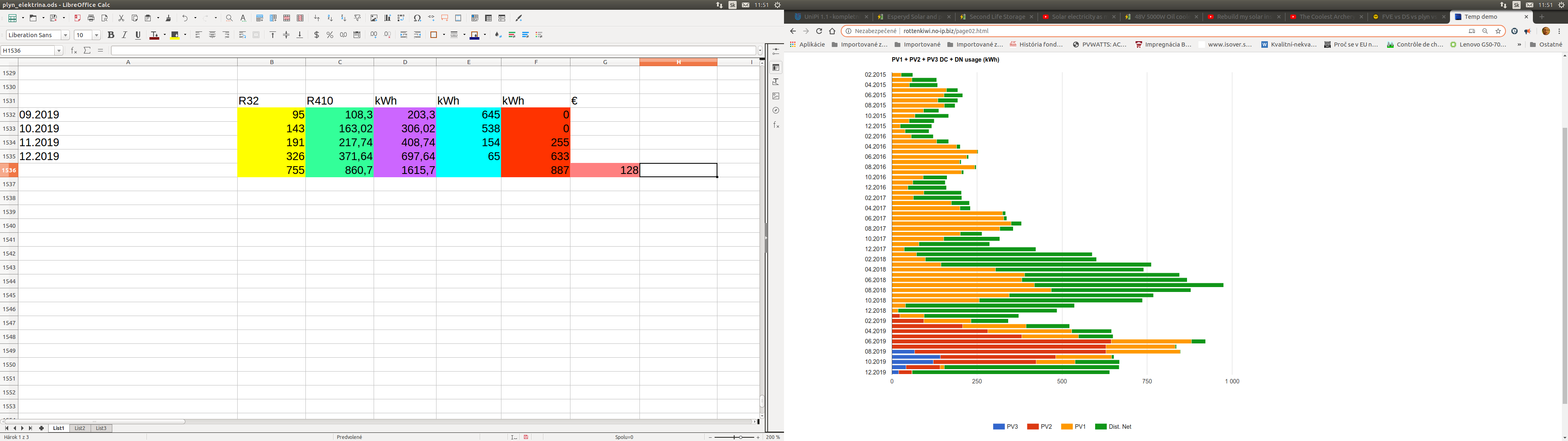Click the Sort Ascending icon

pyautogui.click(x=330, y=18)
